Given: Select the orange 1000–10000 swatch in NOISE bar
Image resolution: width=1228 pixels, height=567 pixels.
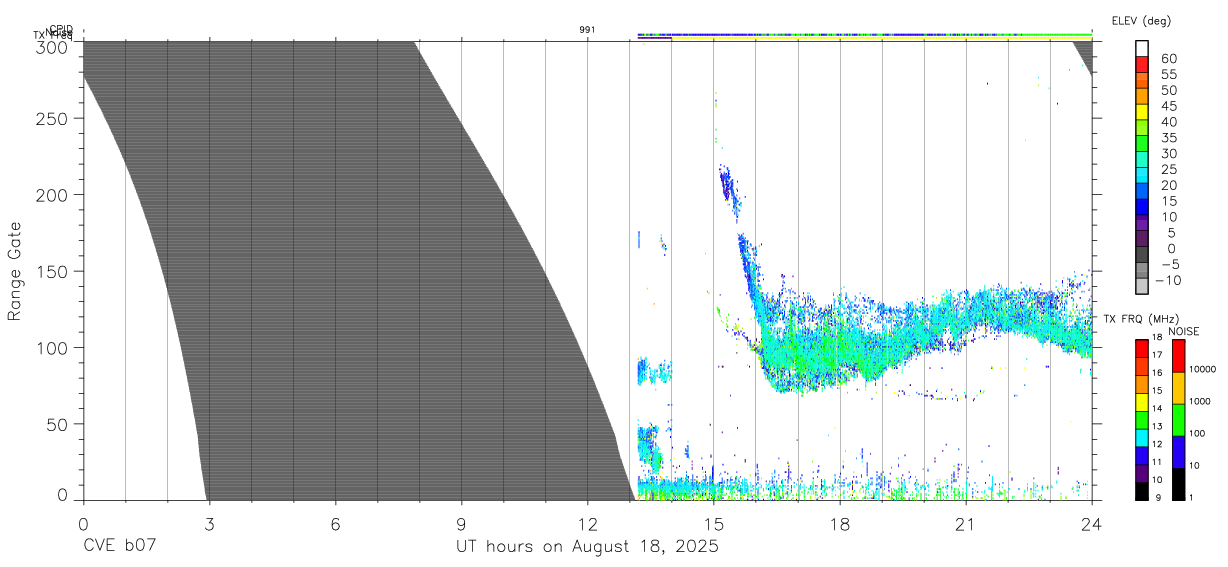Looking at the screenshot, I should [1177, 388].
